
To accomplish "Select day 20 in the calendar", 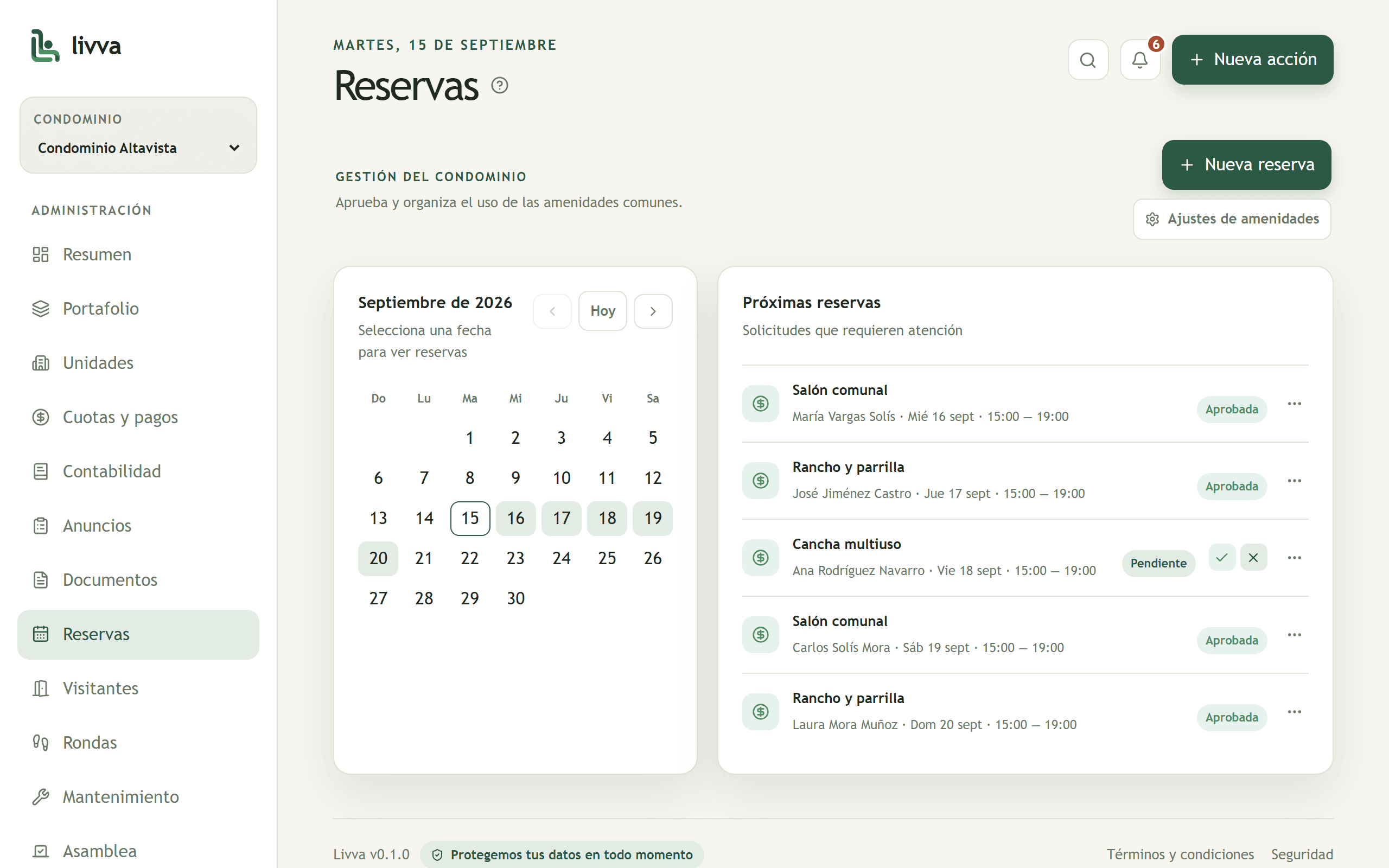I will (x=378, y=559).
